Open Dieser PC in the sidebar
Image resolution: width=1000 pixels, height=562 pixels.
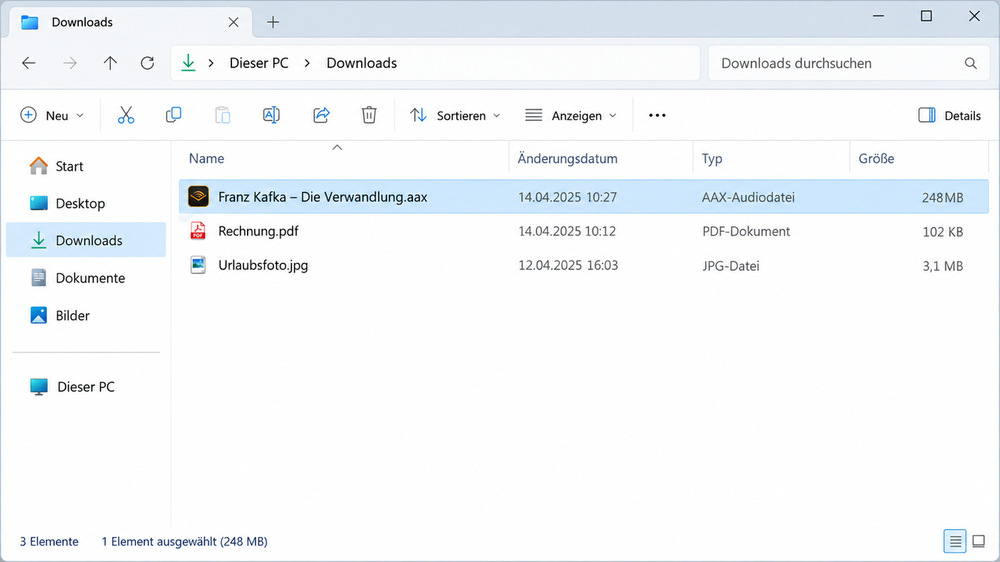(x=86, y=387)
